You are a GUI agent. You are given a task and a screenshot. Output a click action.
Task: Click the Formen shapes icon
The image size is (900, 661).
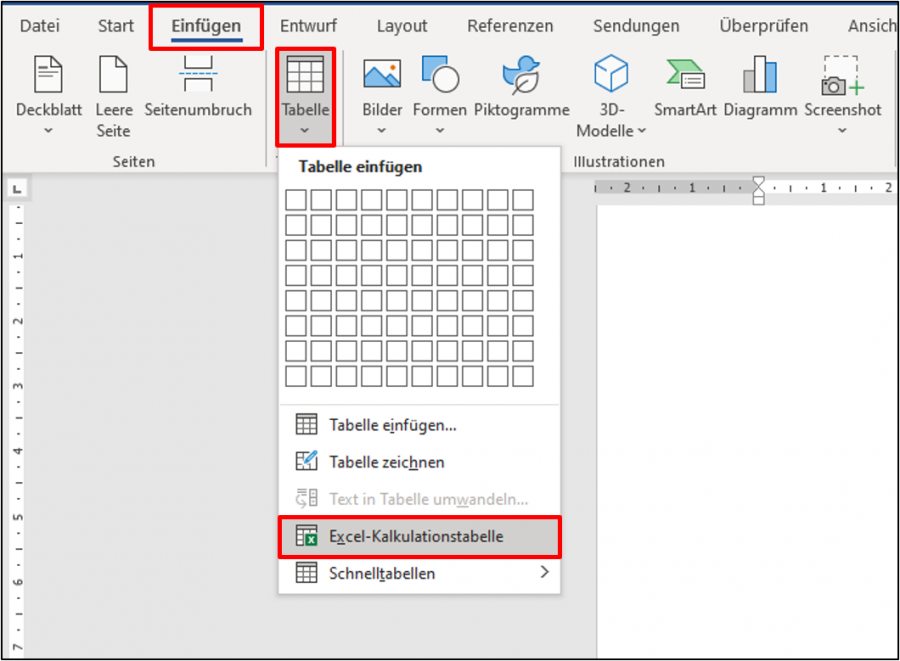[440, 75]
